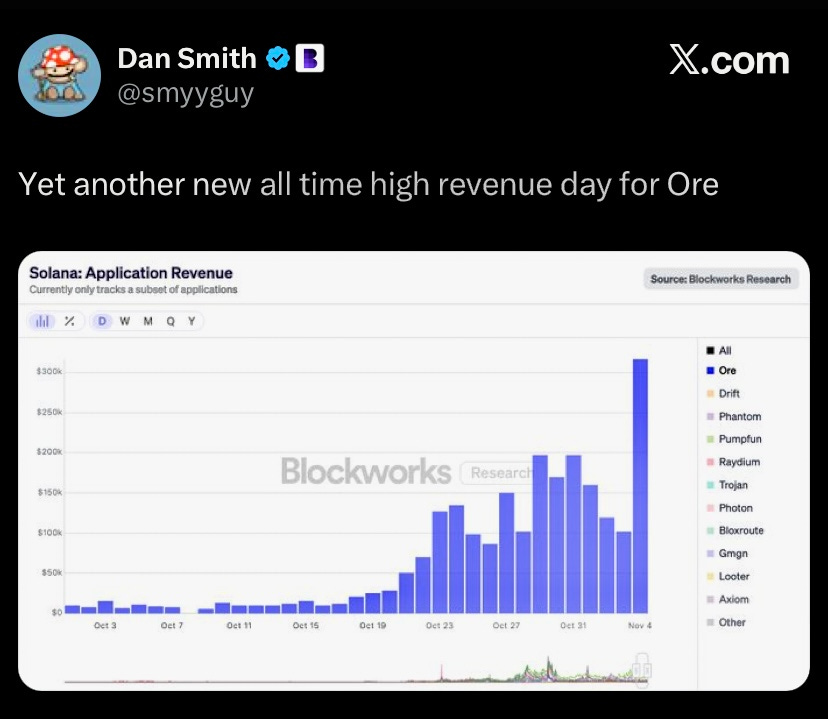This screenshot has height=719, width=828.
Task: Click the Source: Blockworks Research button
Action: 721,279
